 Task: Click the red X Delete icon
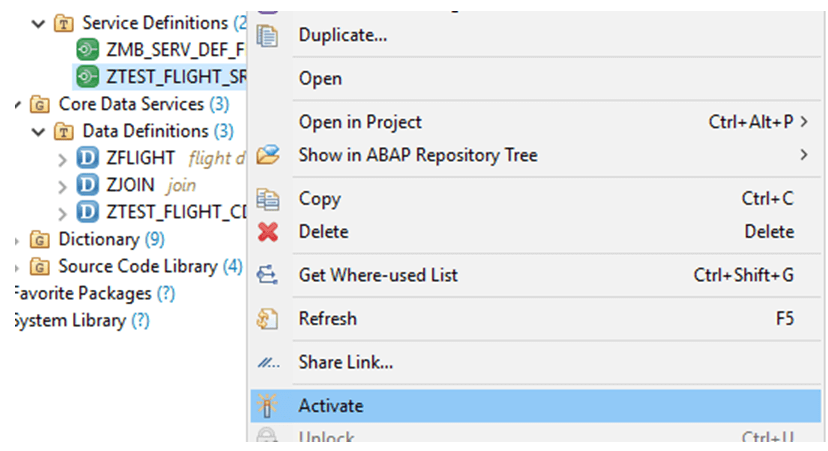[268, 232]
